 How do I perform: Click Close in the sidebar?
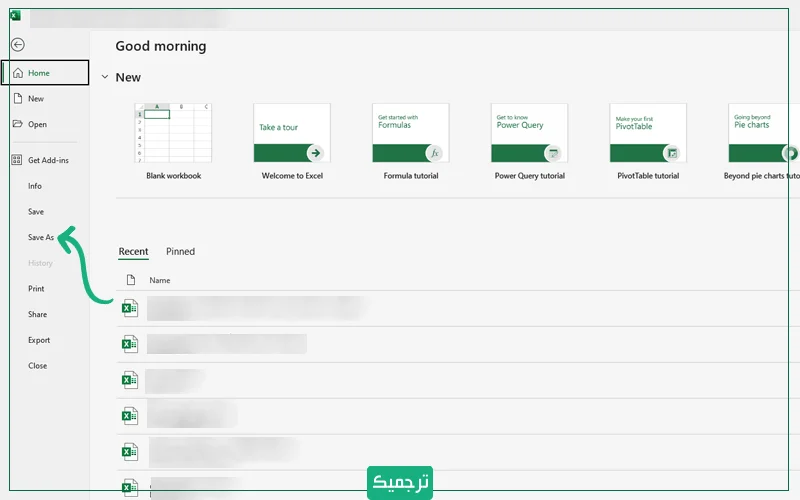pyautogui.click(x=37, y=365)
